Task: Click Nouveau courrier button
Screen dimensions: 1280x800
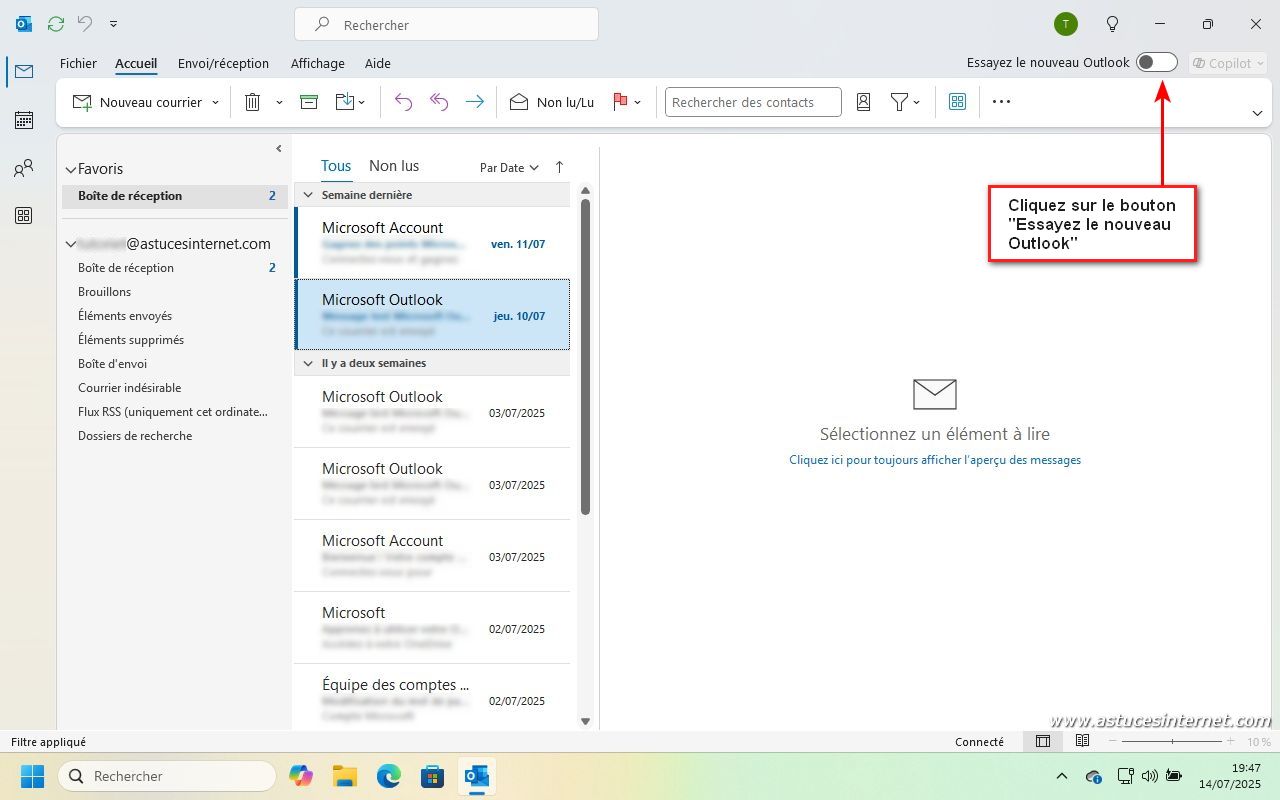Action: click(138, 102)
